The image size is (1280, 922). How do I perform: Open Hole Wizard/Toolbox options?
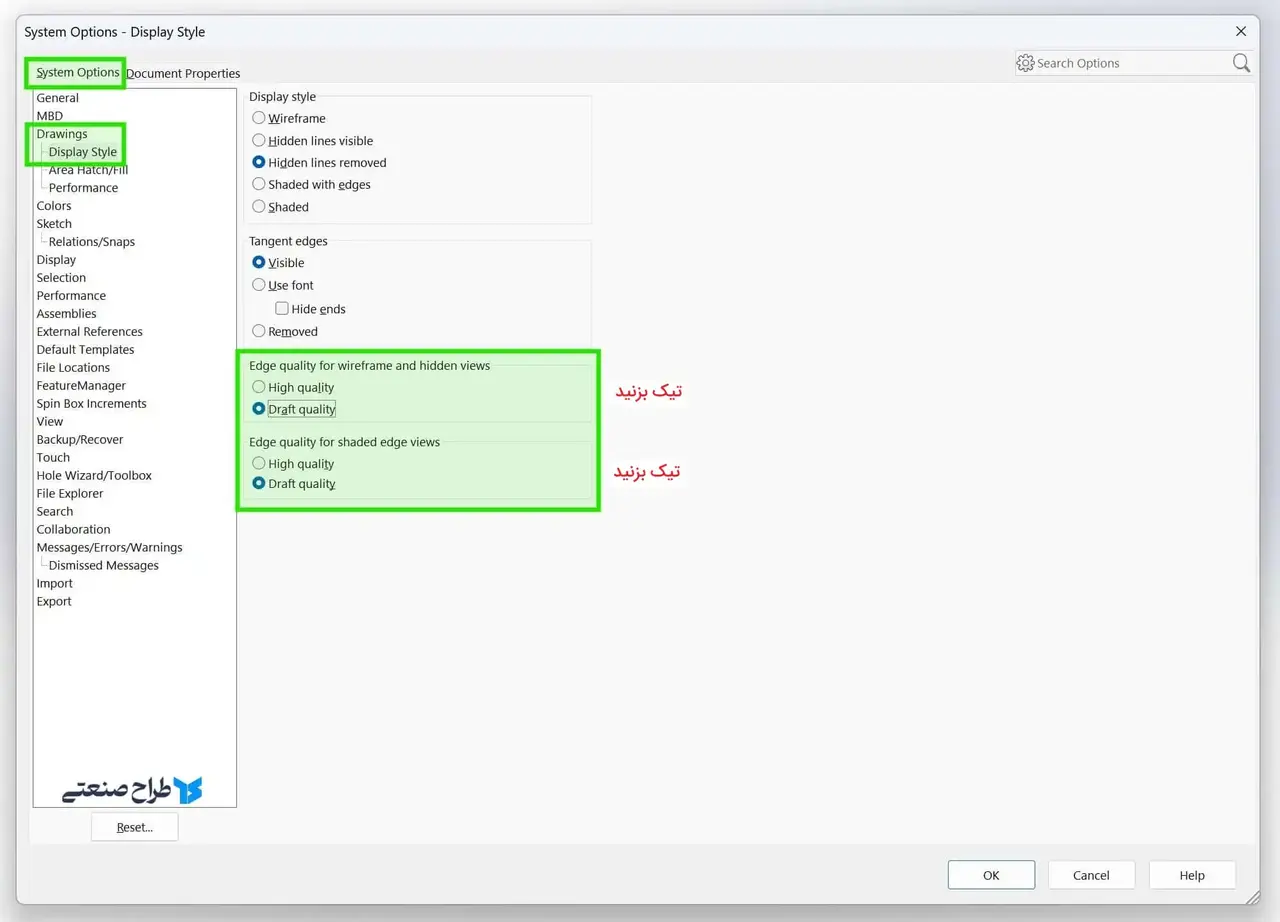[x=94, y=476]
